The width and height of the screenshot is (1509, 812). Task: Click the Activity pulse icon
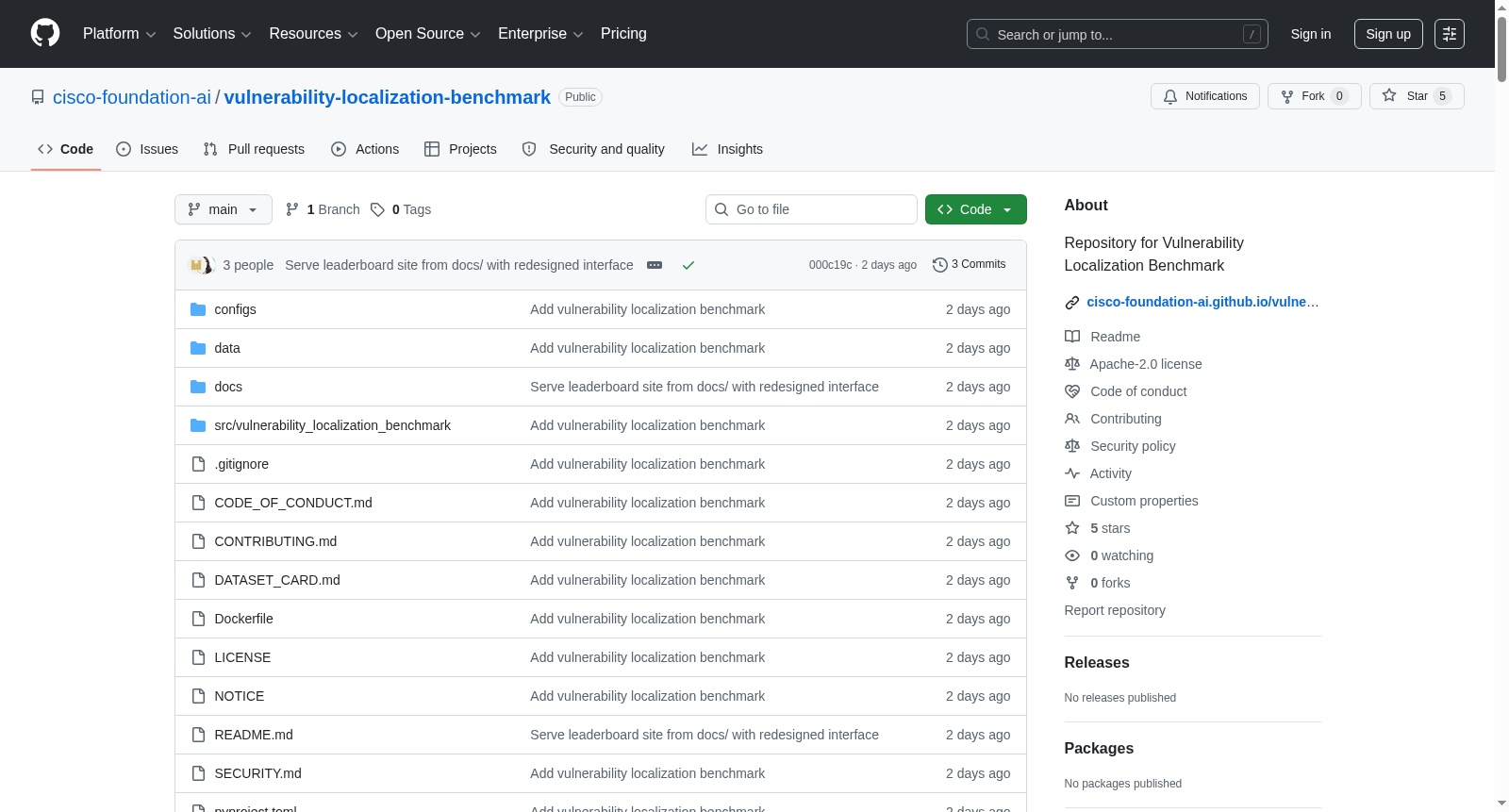click(1072, 473)
